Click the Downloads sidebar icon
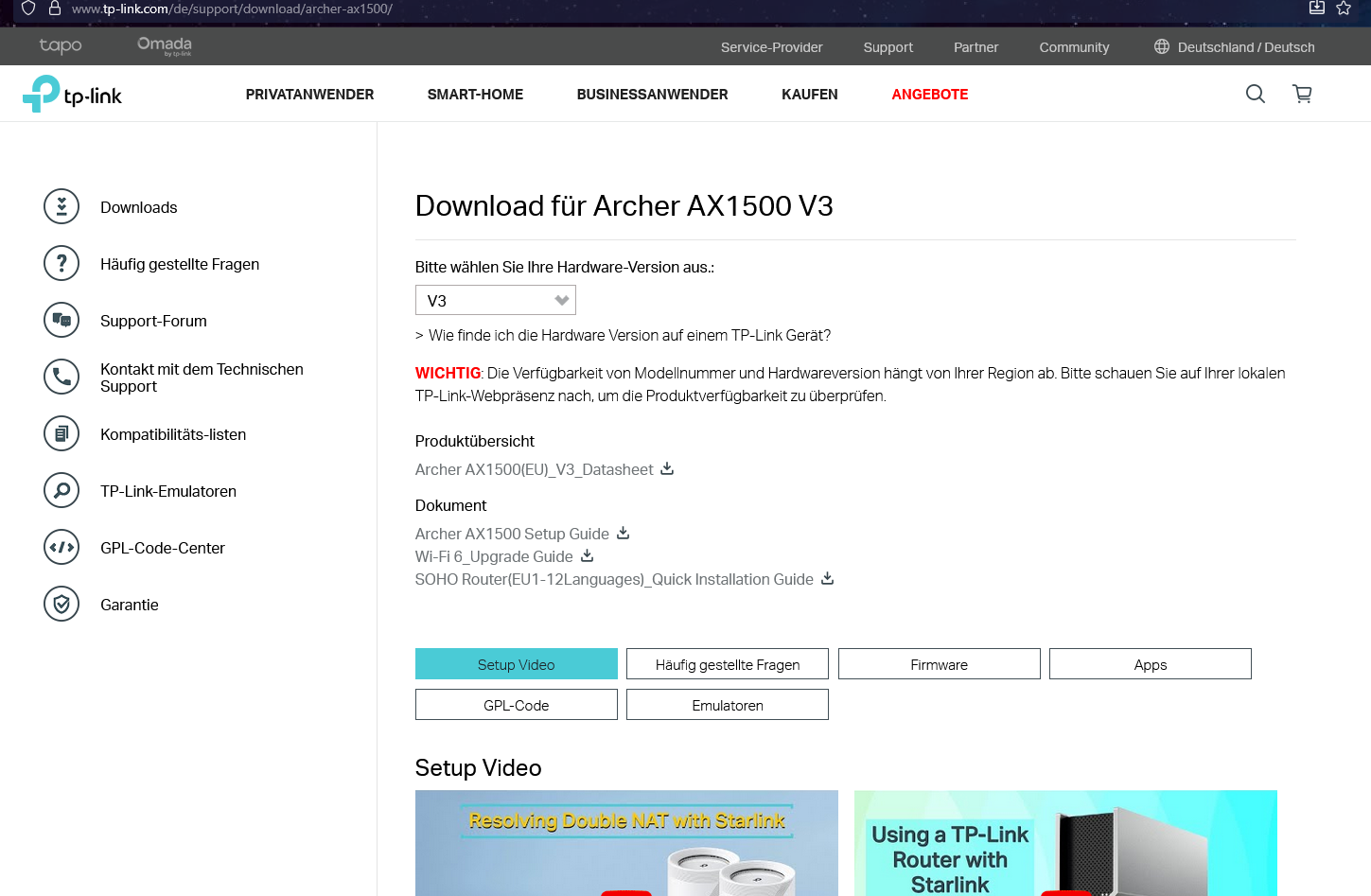The image size is (1371, 896). tap(62, 206)
